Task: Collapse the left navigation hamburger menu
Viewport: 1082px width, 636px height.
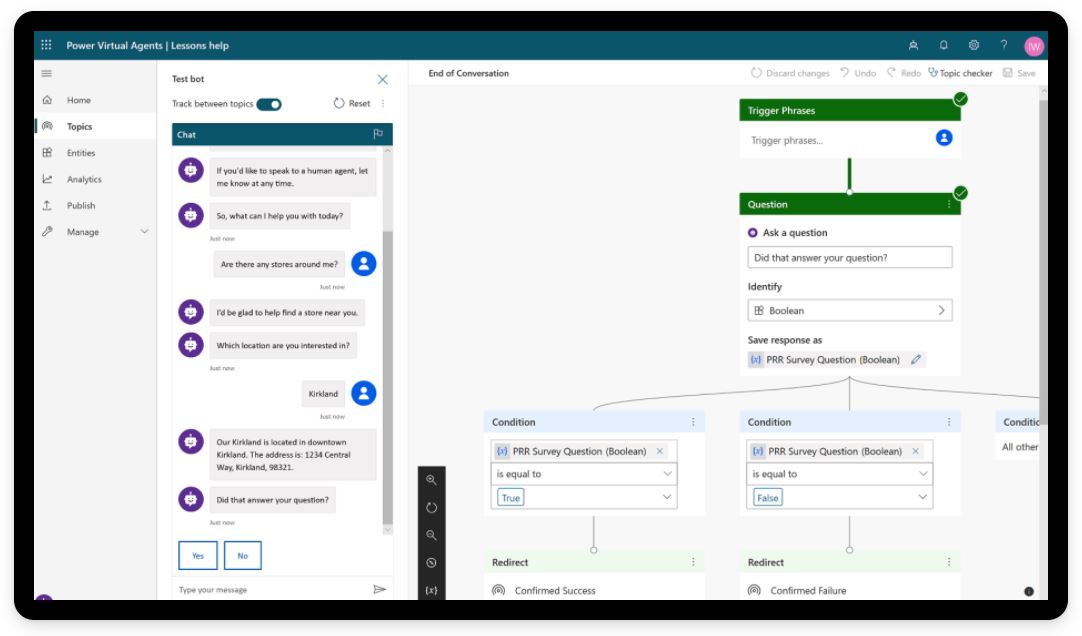Action: tap(47, 73)
